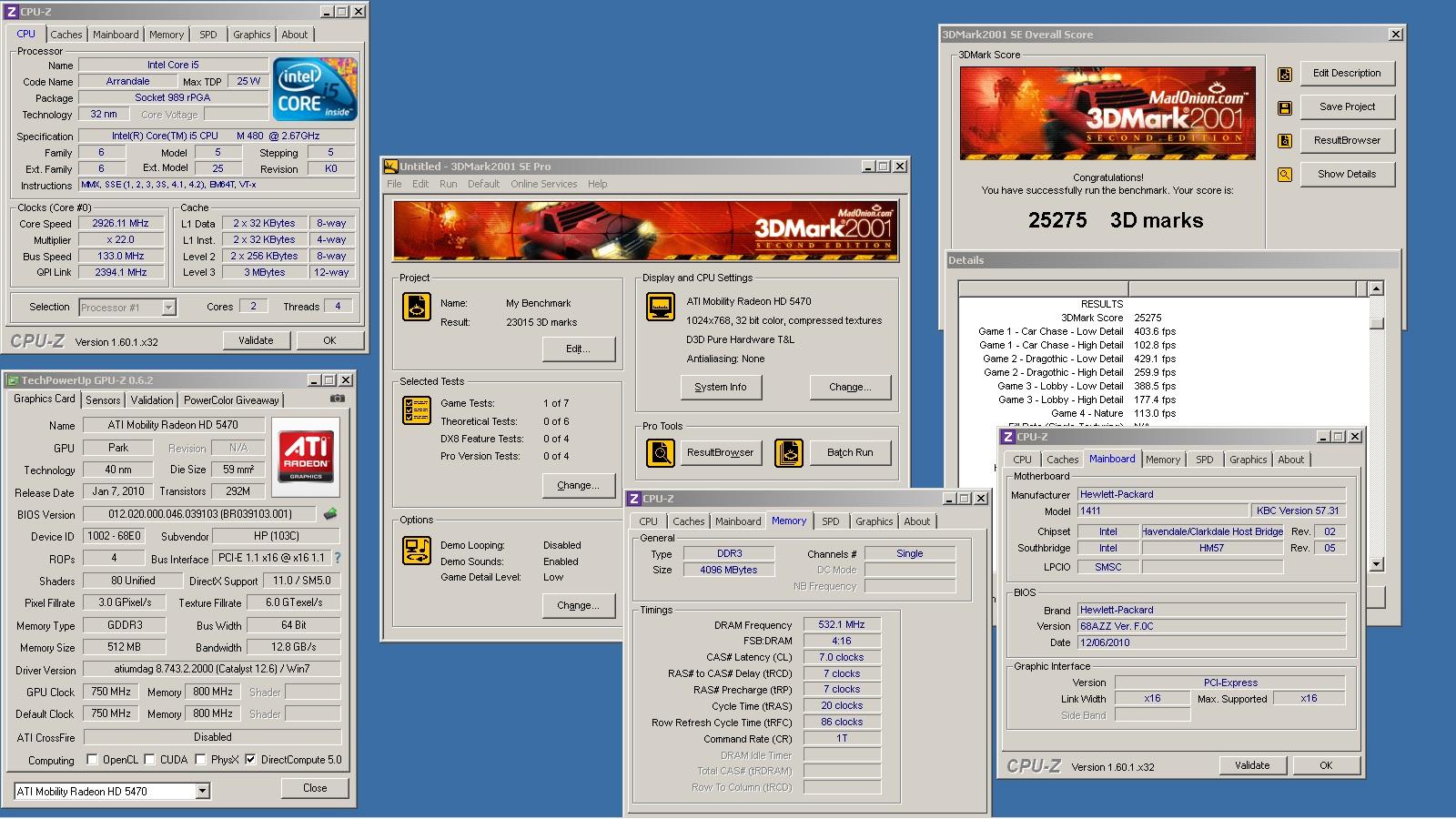
Task: Click Change... in Selected Tests section
Action: [x=578, y=485]
